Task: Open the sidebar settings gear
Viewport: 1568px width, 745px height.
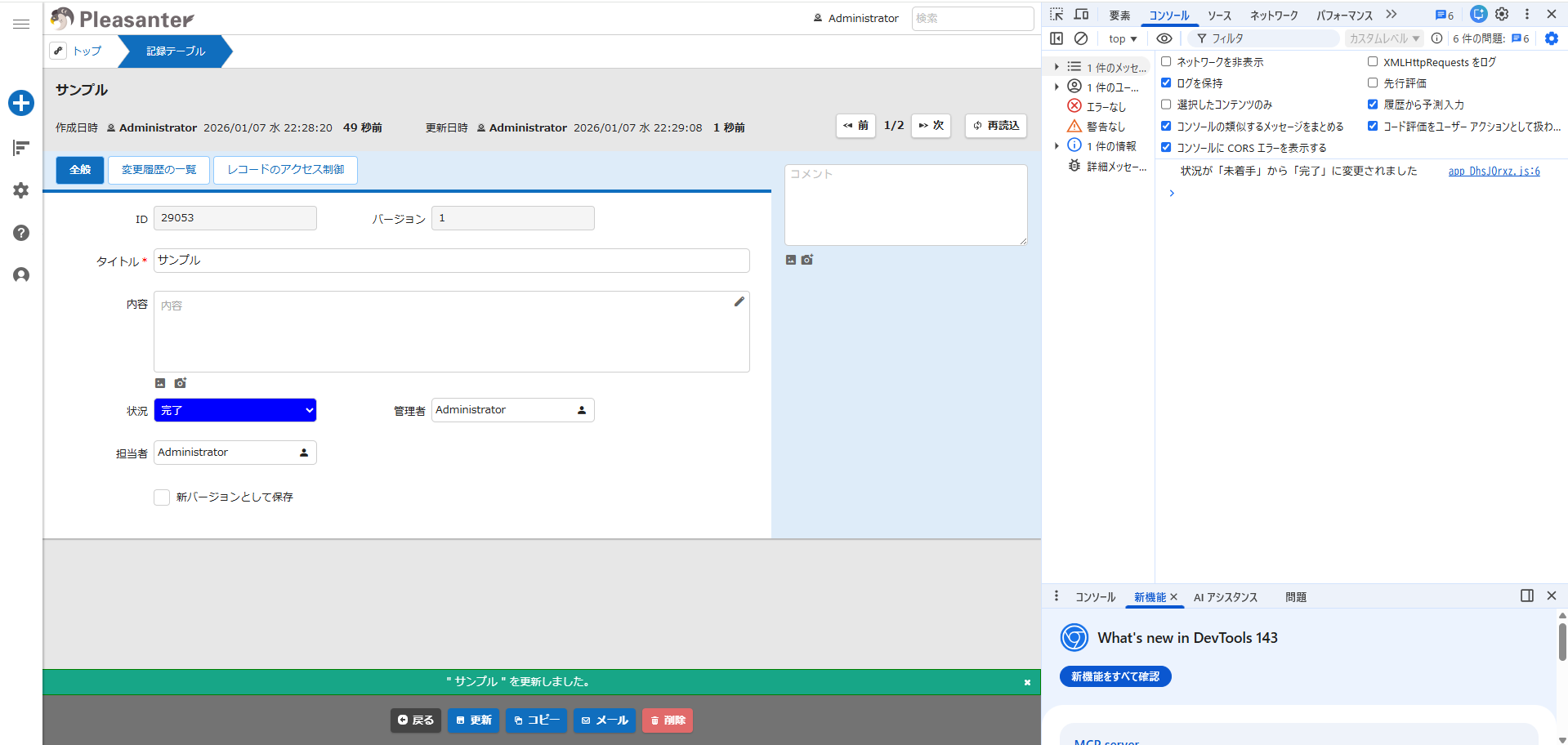Action: (21, 190)
